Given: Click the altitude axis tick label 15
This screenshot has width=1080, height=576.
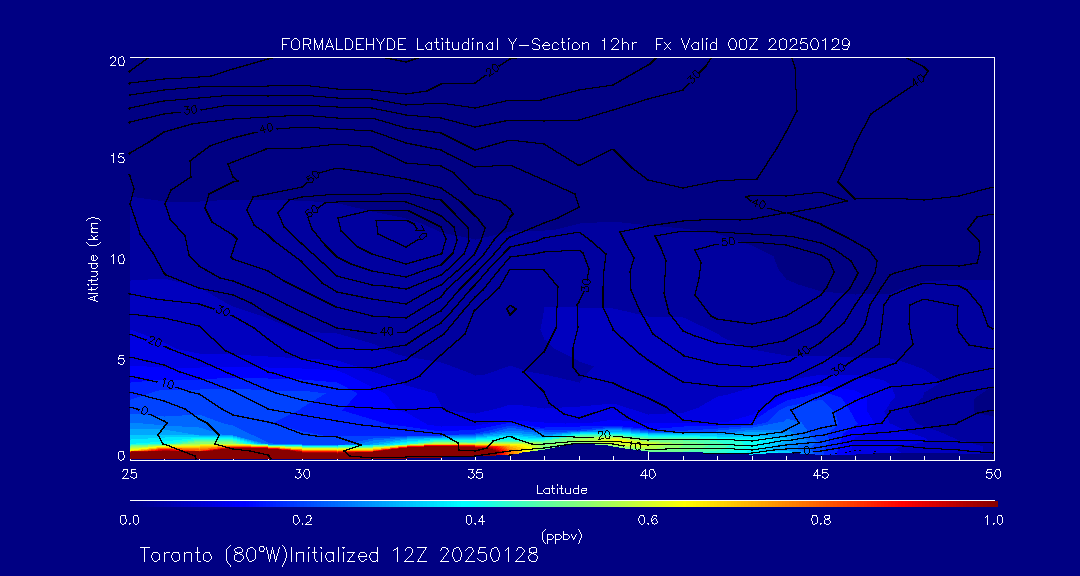Looking at the screenshot, I should pos(116,158).
